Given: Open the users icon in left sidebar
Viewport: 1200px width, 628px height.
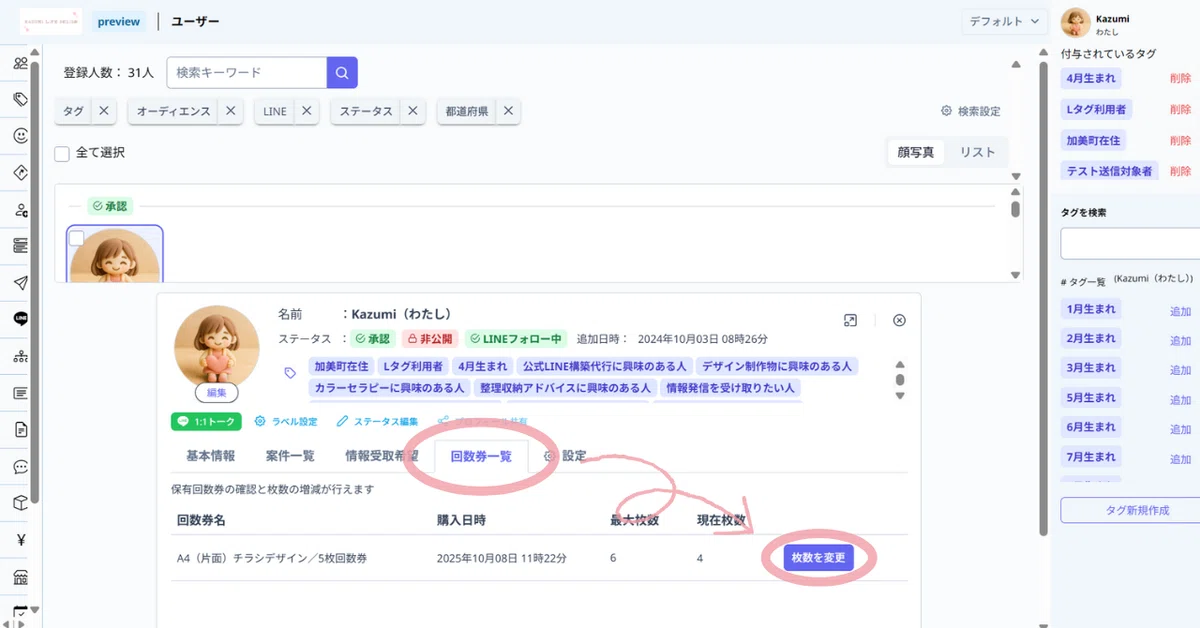Looking at the screenshot, I should click(x=20, y=64).
